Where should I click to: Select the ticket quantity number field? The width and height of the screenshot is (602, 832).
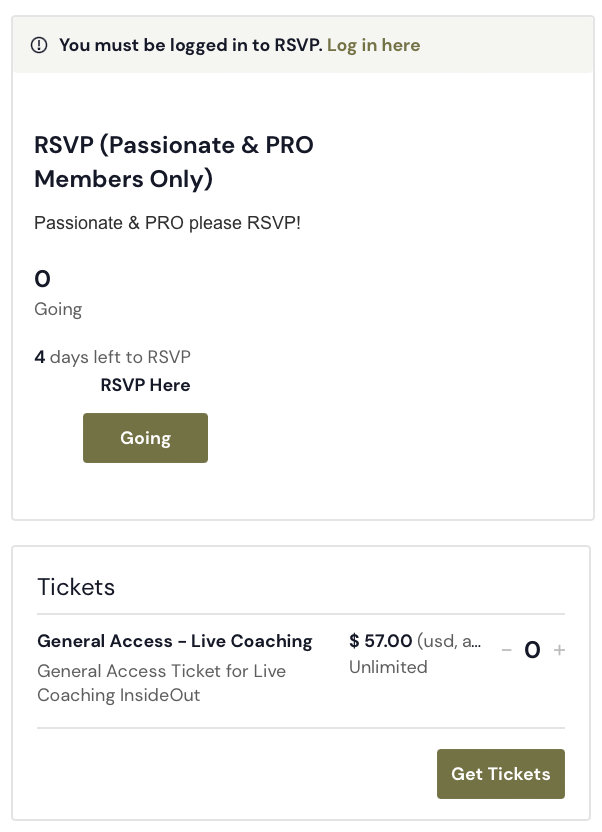533,649
